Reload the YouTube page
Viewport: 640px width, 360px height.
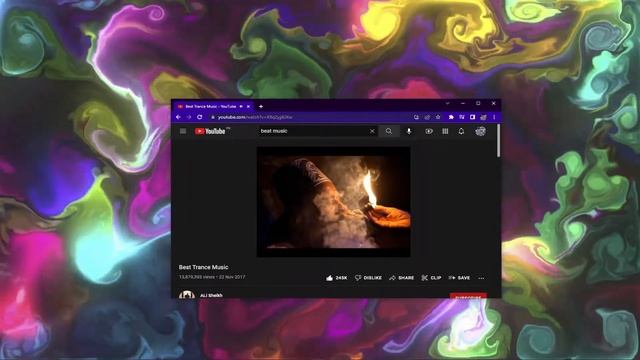coord(200,117)
